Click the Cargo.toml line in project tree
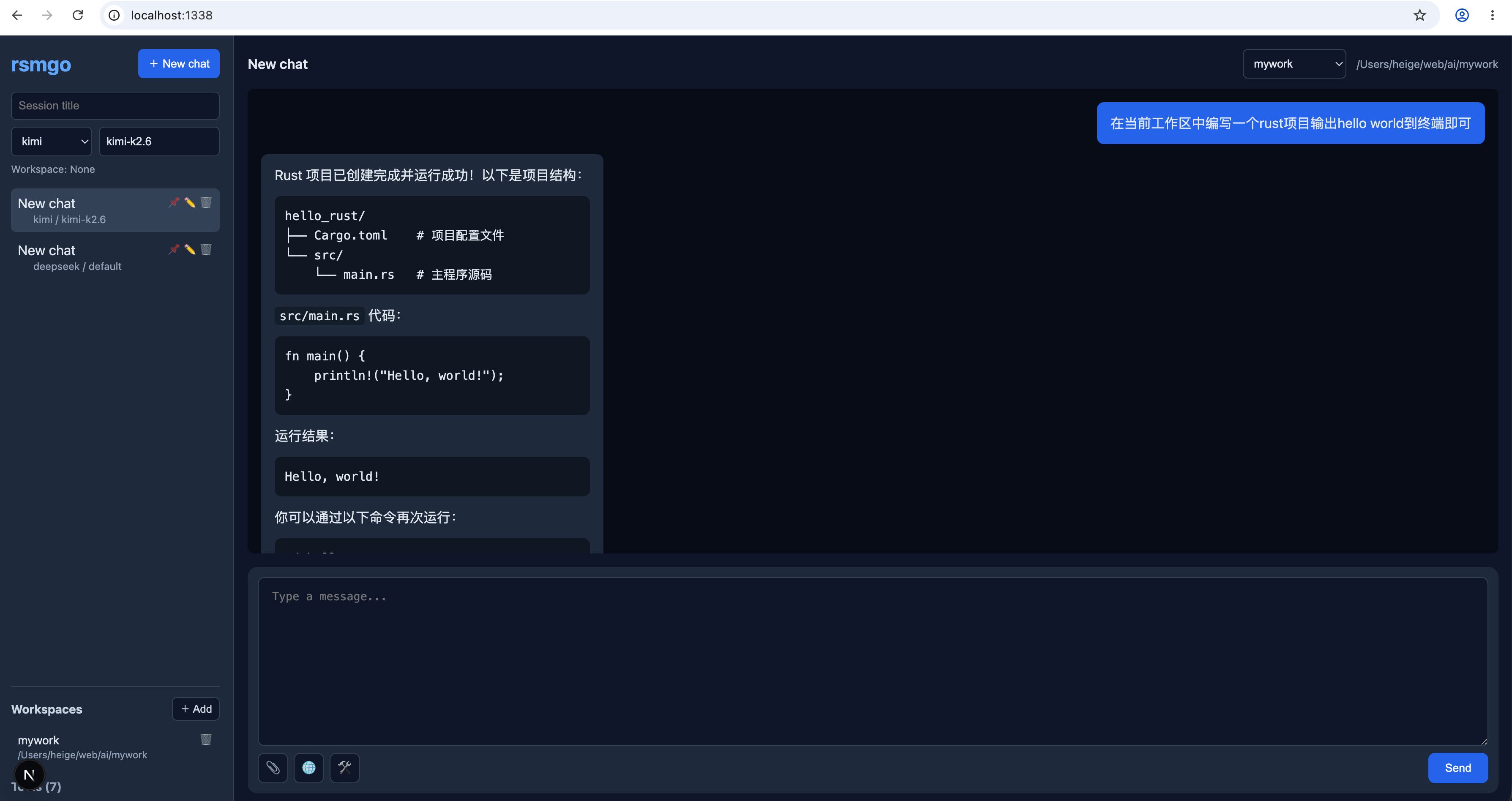Viewport: 1512px width, 801px height. click(394, 235)
